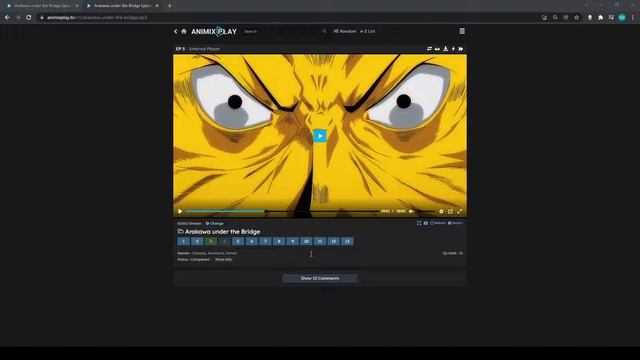Close the second browser tab
The image size is (640, 360).
[157, 6]
